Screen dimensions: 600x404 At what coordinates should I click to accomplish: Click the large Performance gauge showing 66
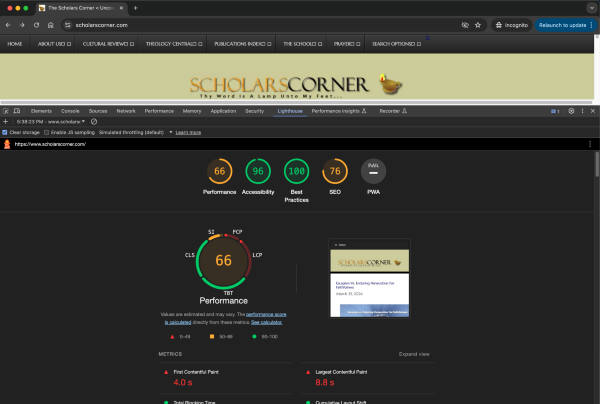click(223, 261)
